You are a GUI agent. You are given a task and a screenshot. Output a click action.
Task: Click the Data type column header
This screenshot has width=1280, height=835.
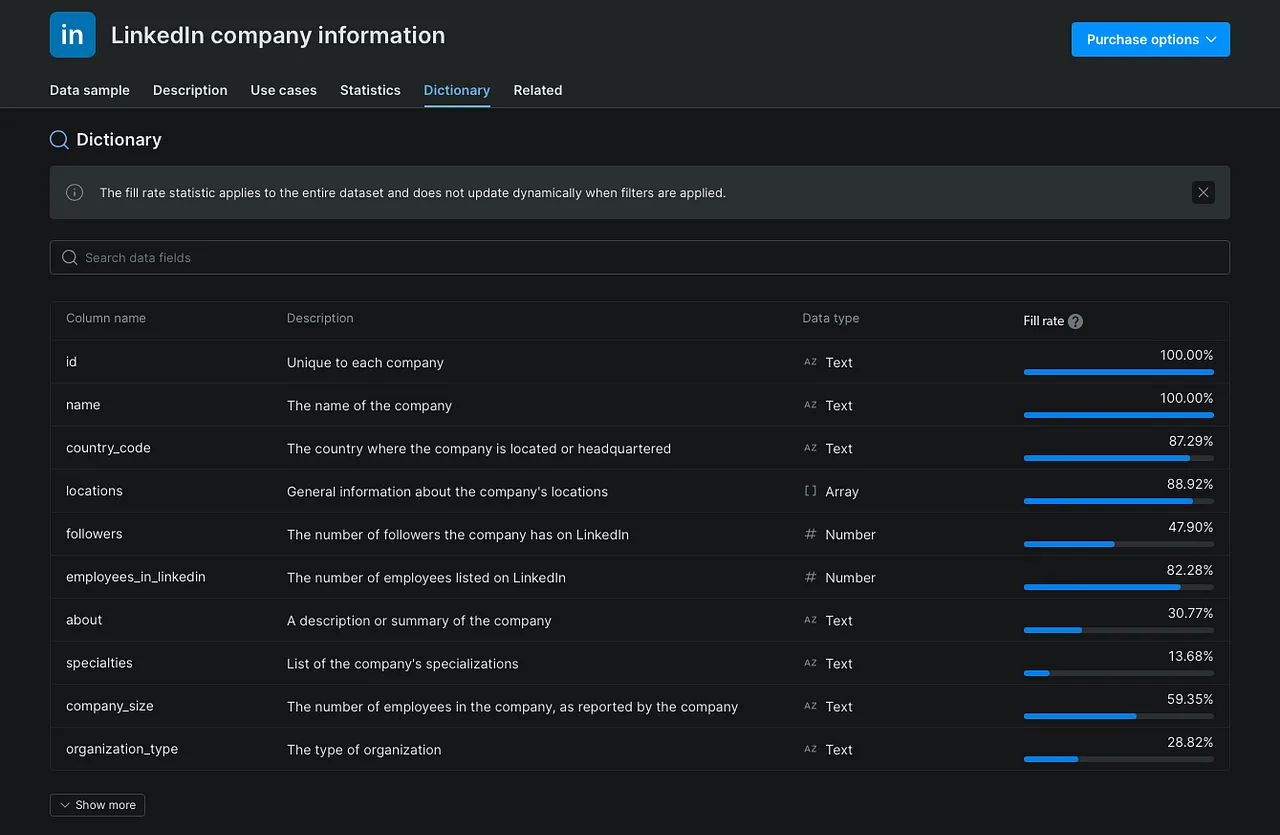tap(831, 318)
